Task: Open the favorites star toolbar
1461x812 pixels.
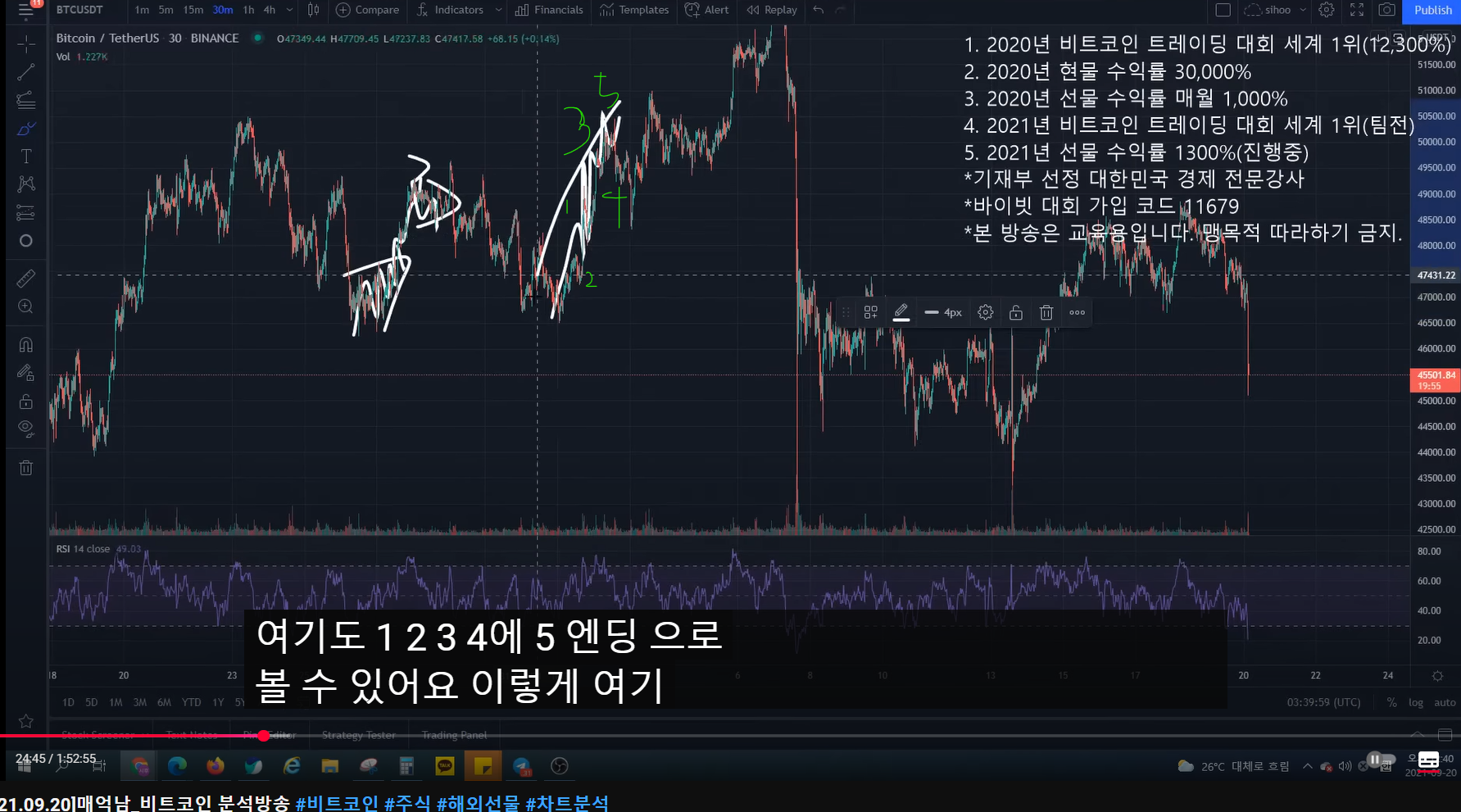Action: (26, 721)
